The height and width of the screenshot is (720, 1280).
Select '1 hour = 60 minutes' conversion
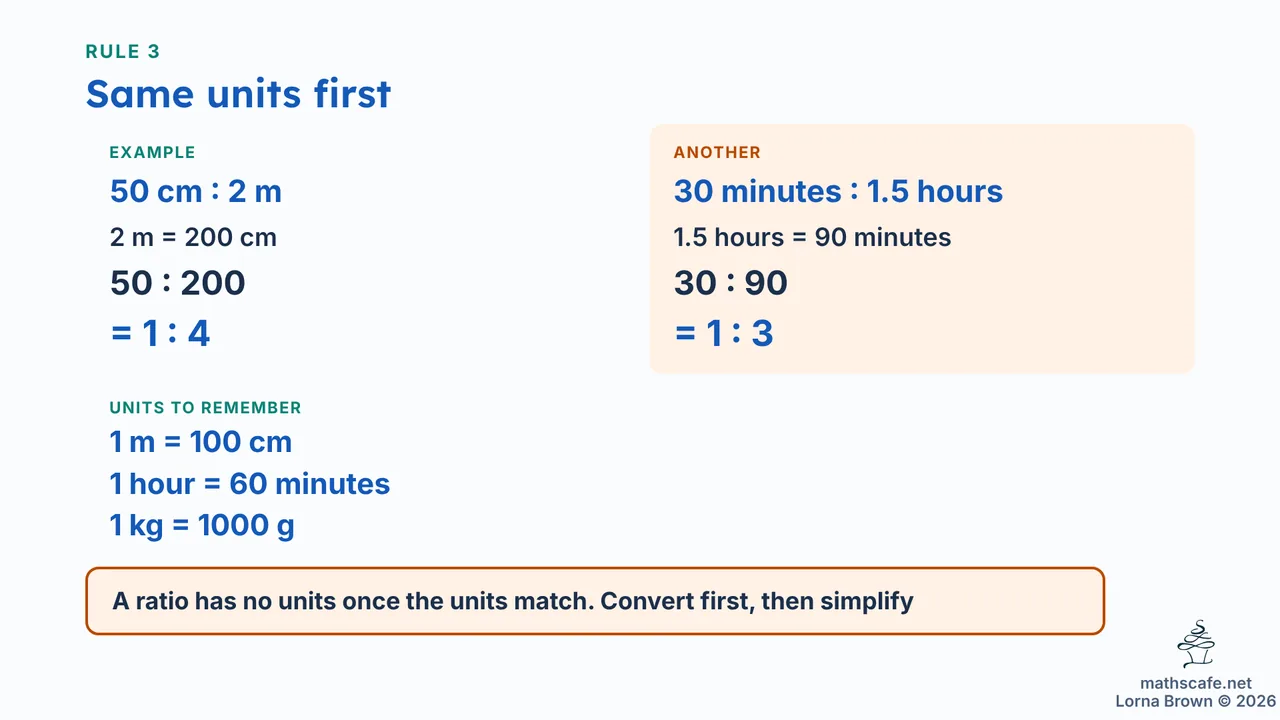pyautogui.click(x=250, y=484)
